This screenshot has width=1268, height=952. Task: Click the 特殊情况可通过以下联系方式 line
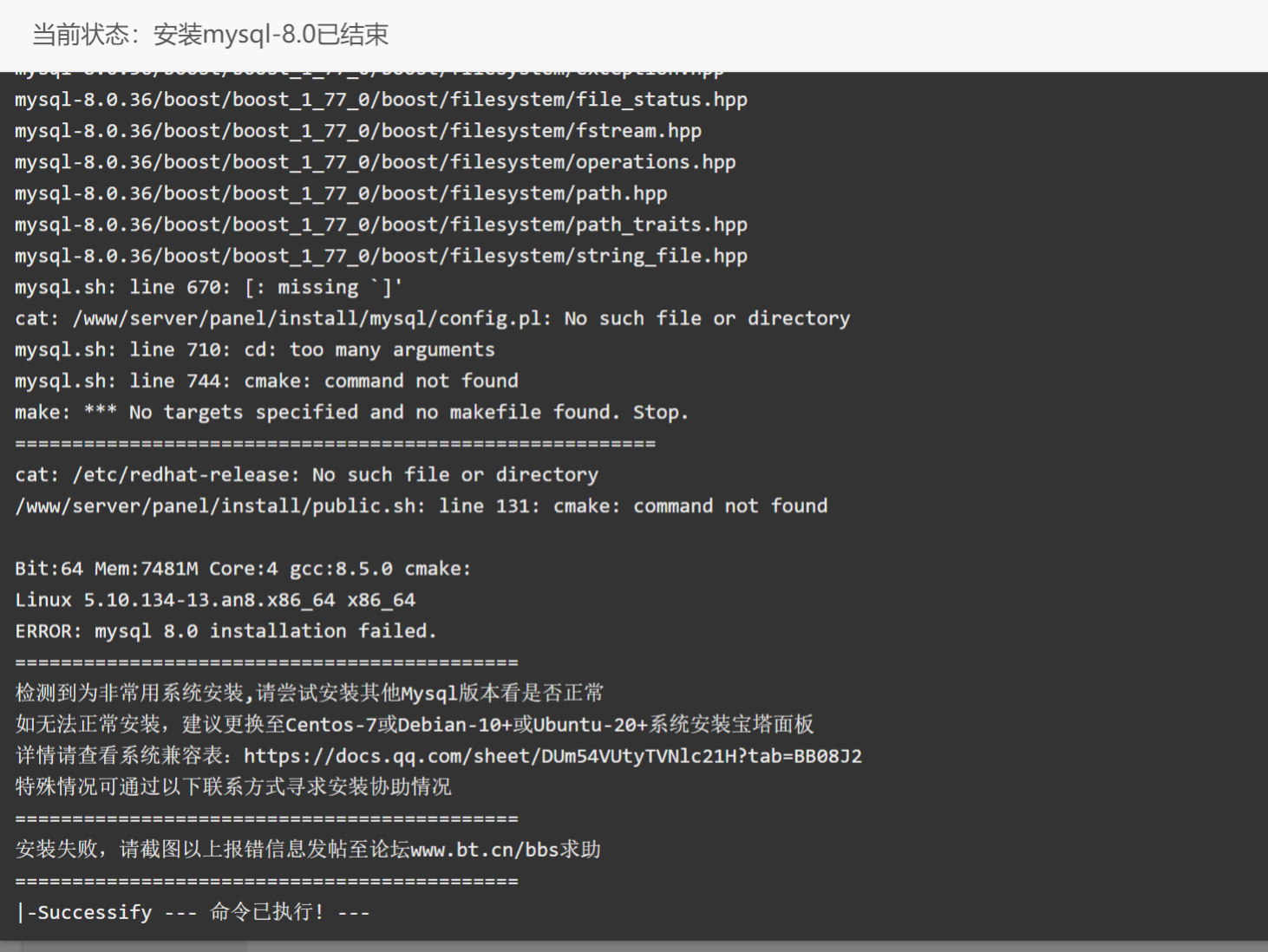[233, 786]
